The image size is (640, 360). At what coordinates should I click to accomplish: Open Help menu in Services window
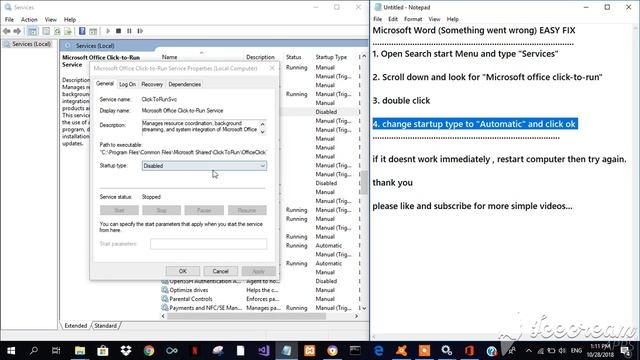70,20
